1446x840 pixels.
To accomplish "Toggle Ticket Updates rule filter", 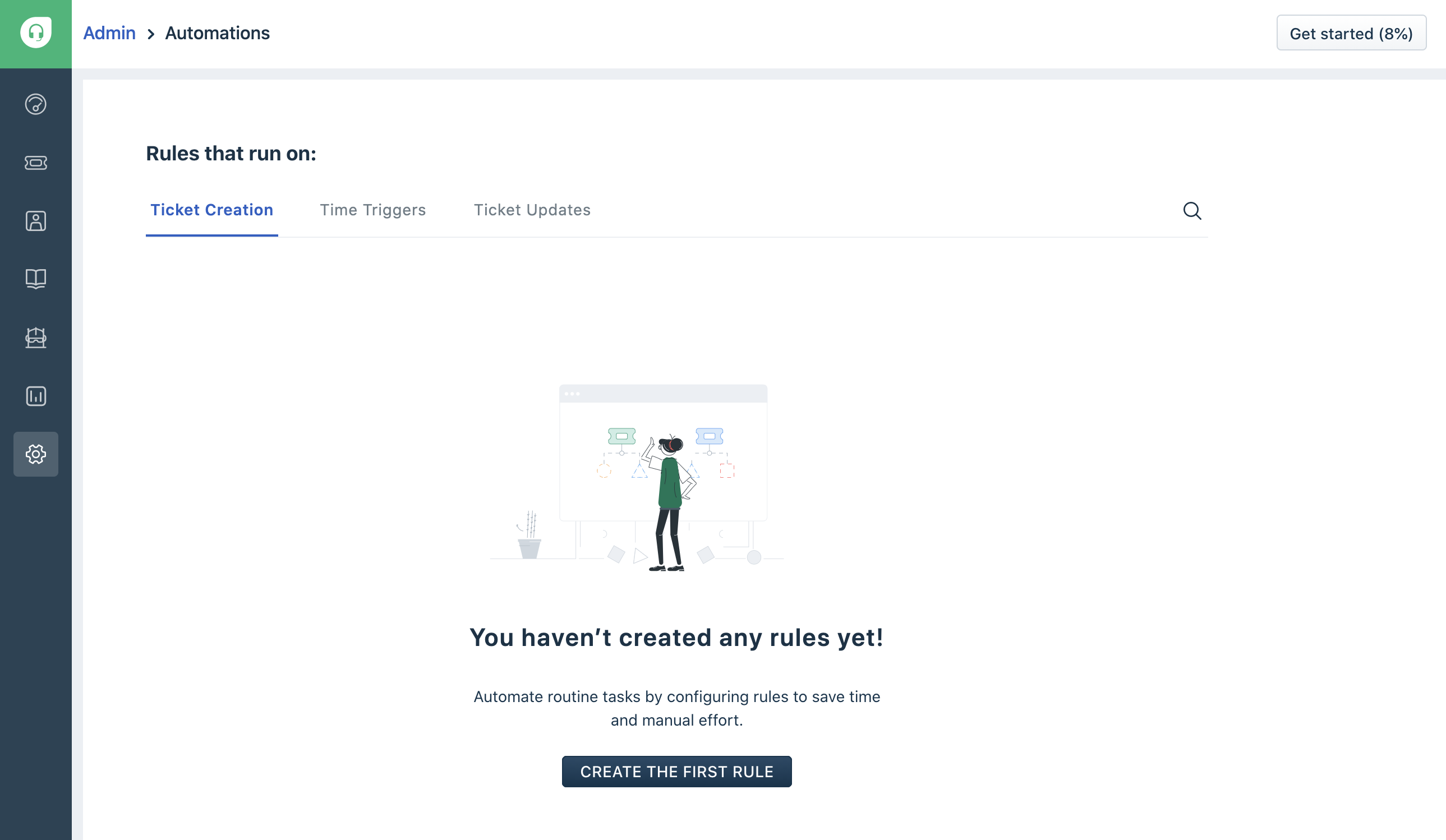I will click(531, 210).
